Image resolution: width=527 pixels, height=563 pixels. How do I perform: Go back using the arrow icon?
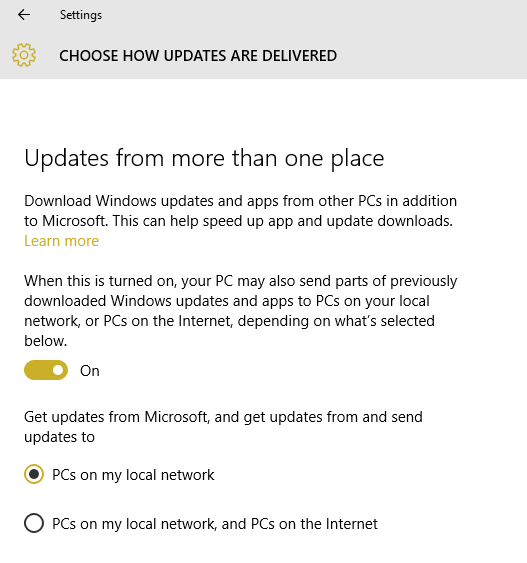point(24,15)
